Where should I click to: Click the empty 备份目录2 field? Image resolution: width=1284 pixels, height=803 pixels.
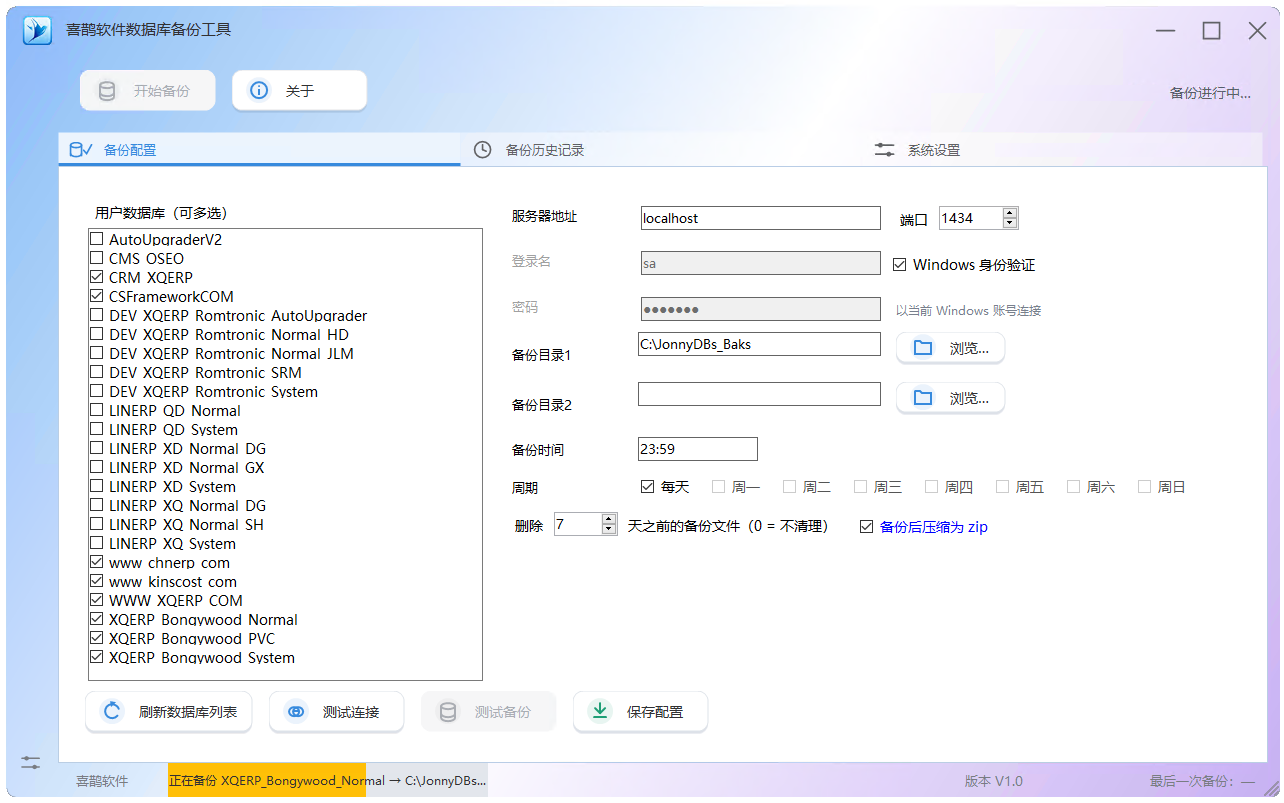tap(759, 394)
